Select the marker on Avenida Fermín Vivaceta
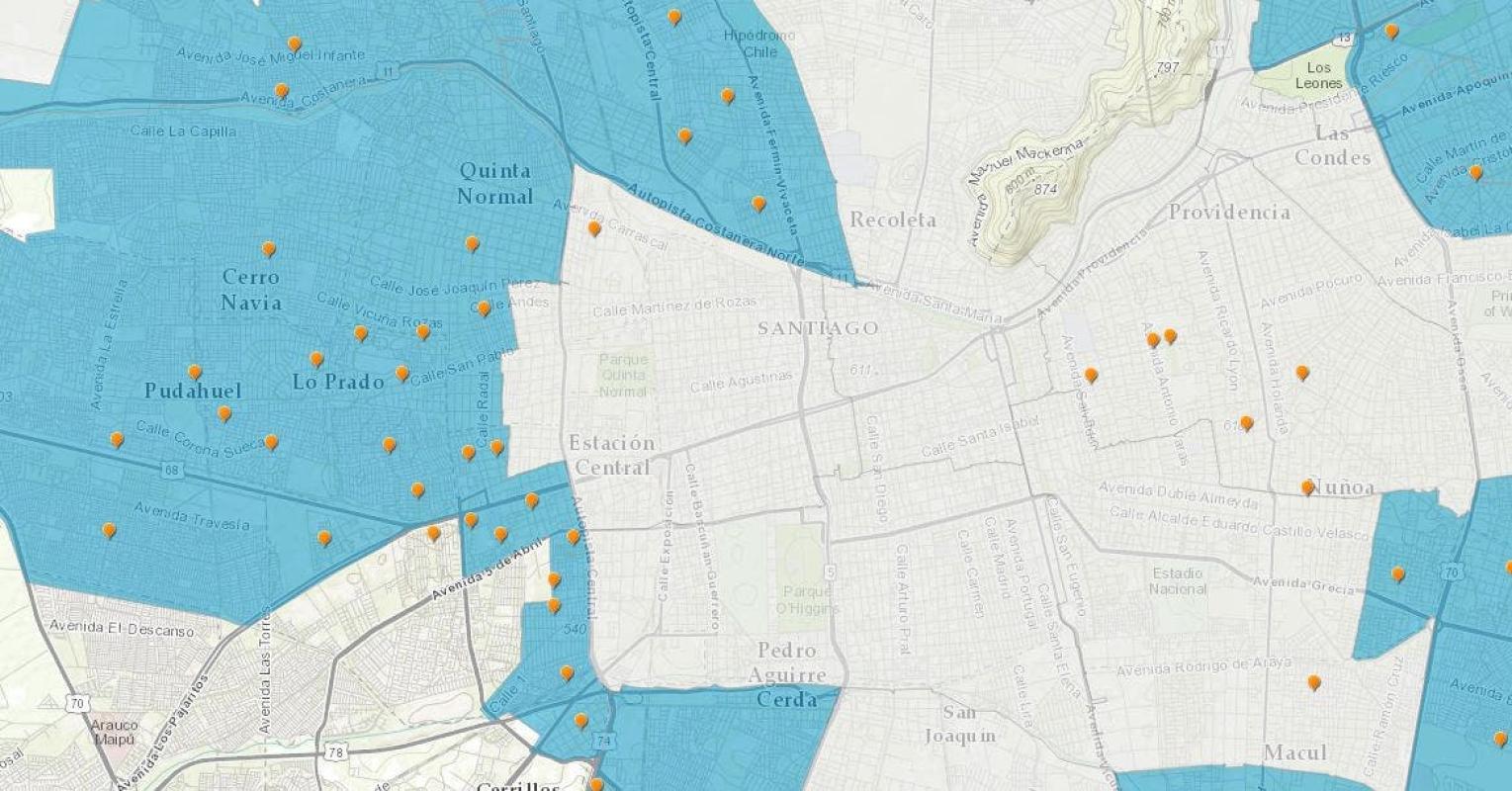This screenshot has height=791, width=1512. point(758,204)
